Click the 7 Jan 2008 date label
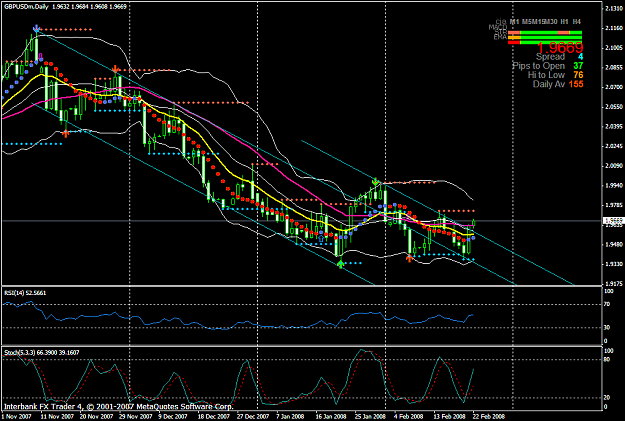The width and height of the screenshot is (625, 421). point(292,417)
